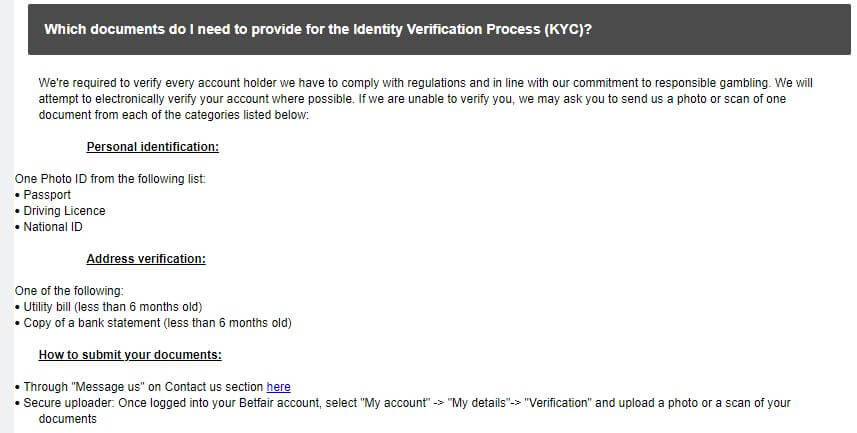Screen dimensions: 857x433
Task: Click the "My account" text in uploader instructions
Action: click(x=394, y=403)
